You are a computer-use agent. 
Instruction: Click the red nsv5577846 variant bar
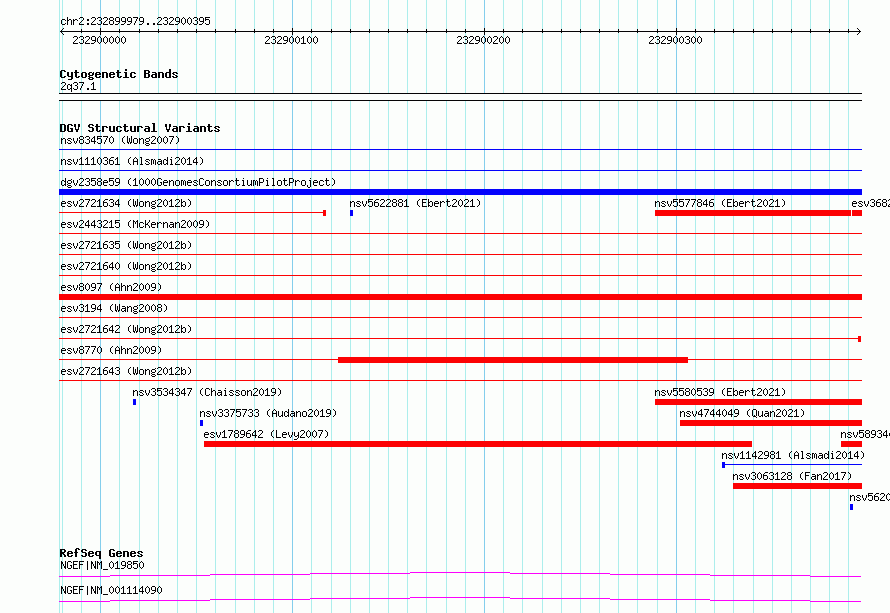(x=753, y=213)
